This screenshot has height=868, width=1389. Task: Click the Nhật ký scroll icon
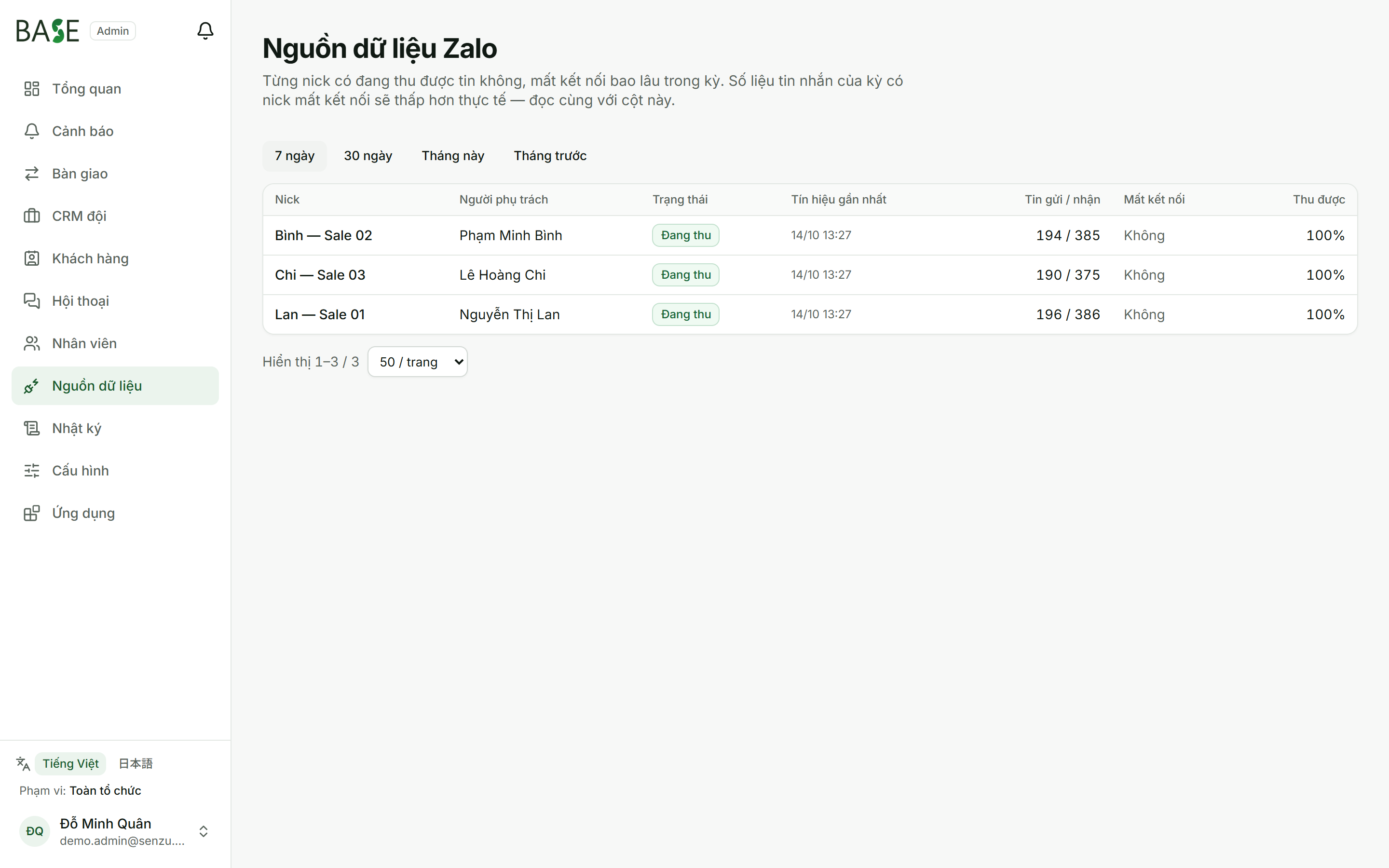click(31, 428)
